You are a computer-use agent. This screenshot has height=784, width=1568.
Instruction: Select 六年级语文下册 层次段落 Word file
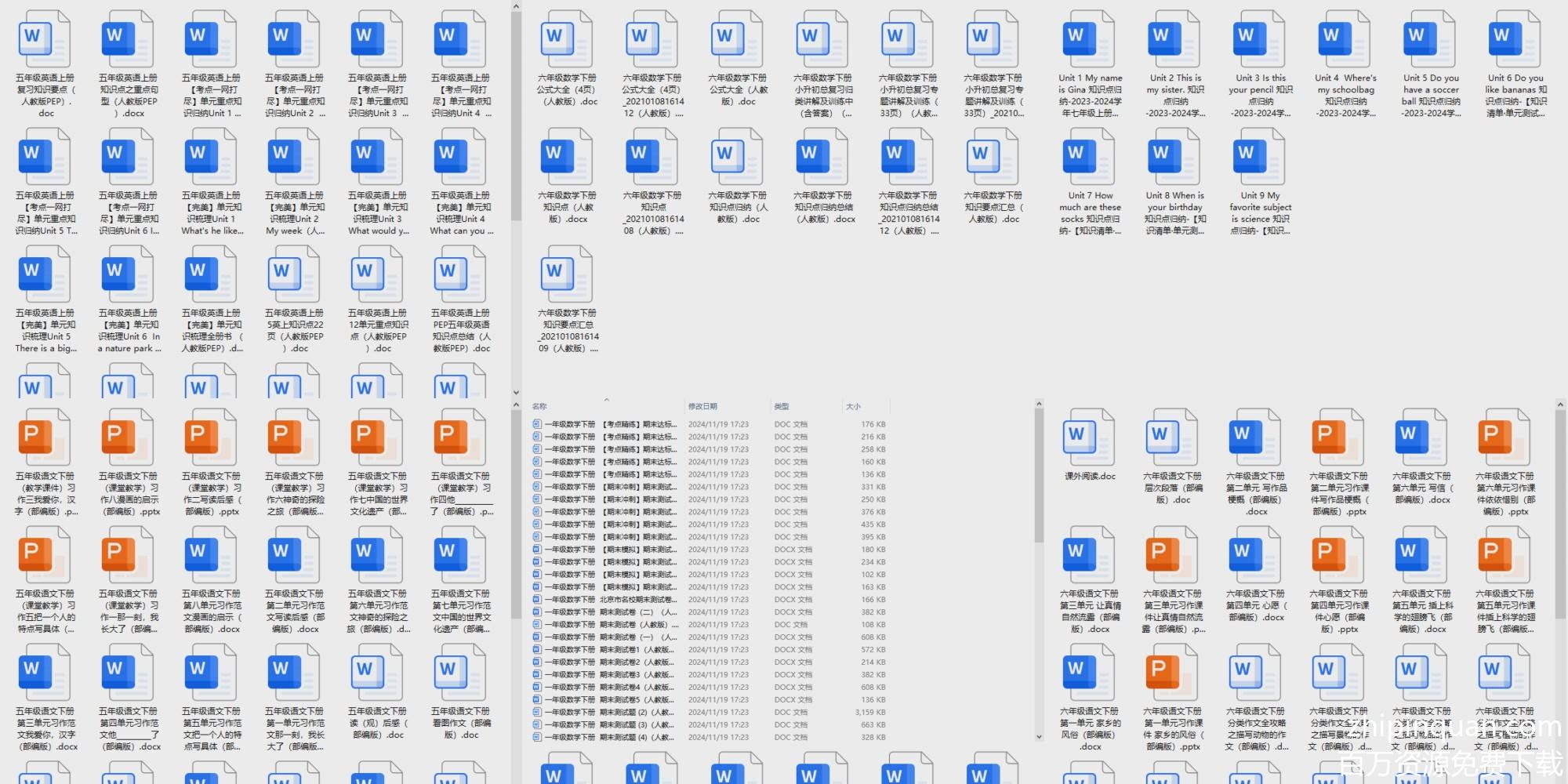1172,437
